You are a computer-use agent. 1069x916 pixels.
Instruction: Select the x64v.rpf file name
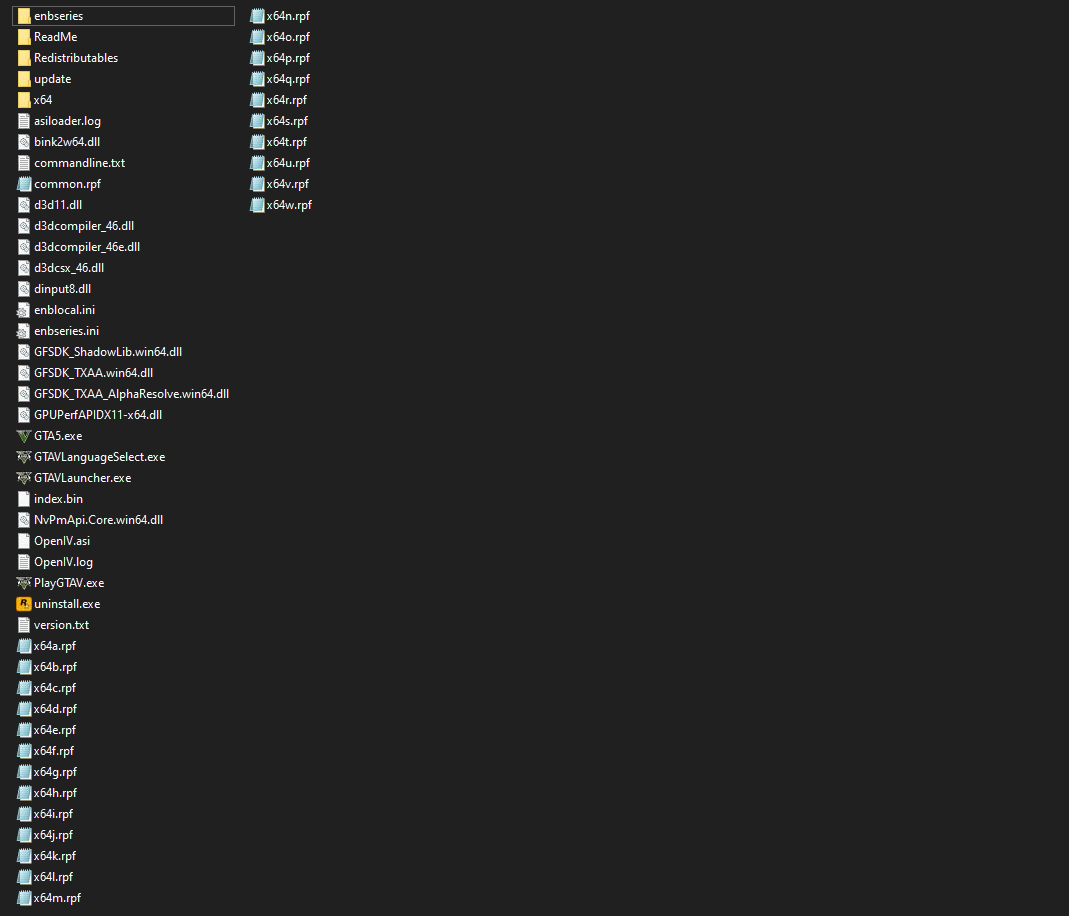(x=288, y=184)
